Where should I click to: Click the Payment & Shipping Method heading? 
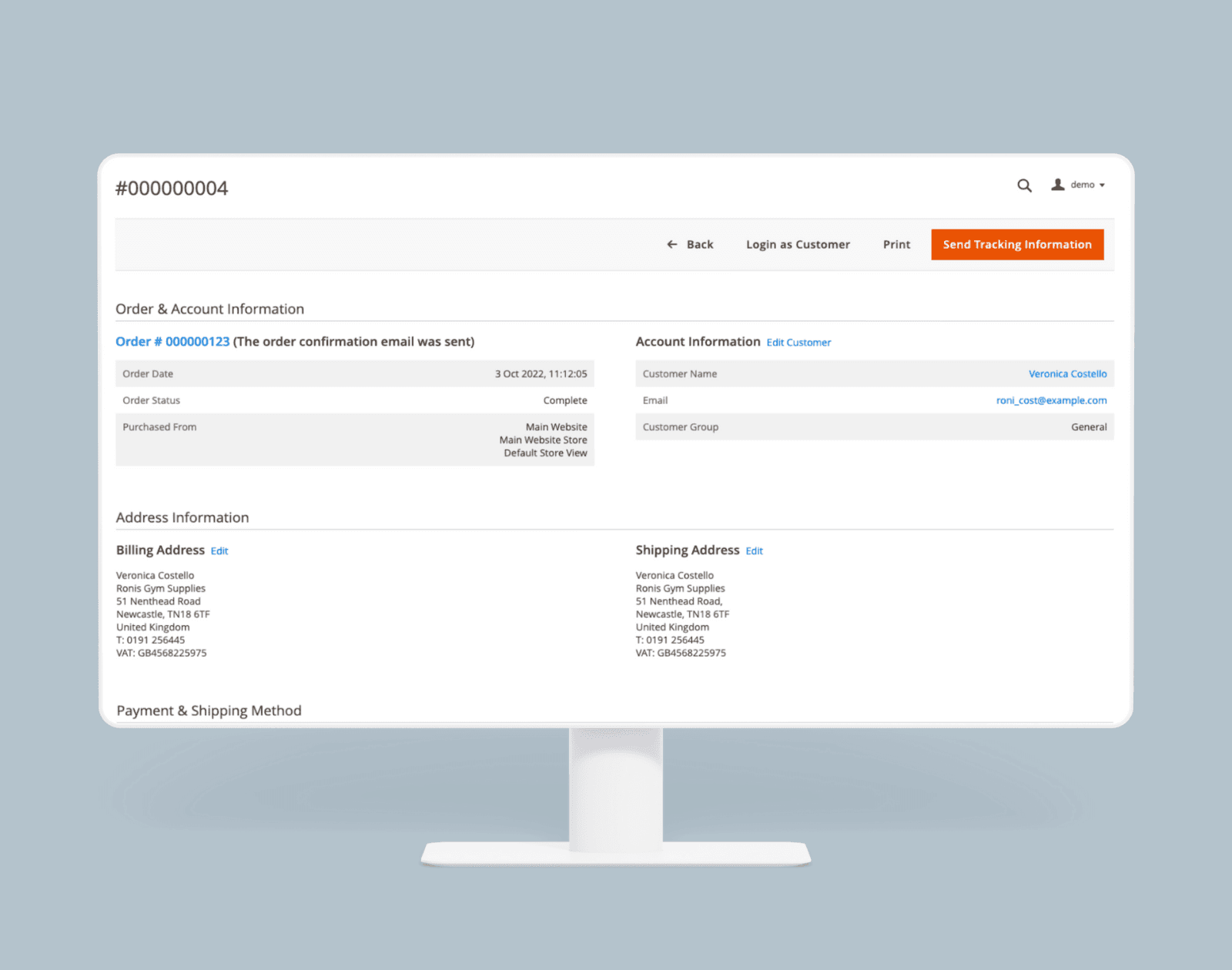pos(209,711)
